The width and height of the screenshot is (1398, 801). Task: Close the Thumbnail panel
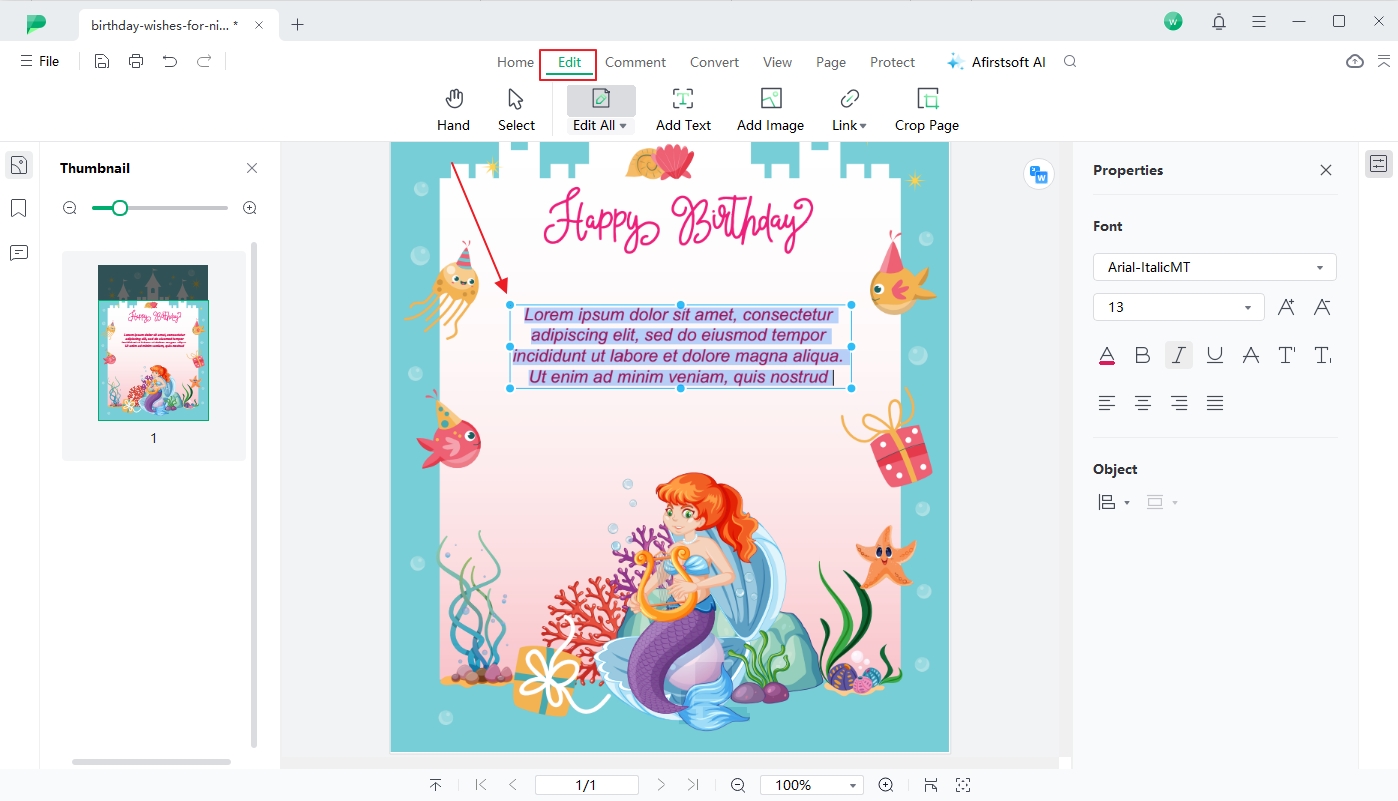click(x=252, y=168)
